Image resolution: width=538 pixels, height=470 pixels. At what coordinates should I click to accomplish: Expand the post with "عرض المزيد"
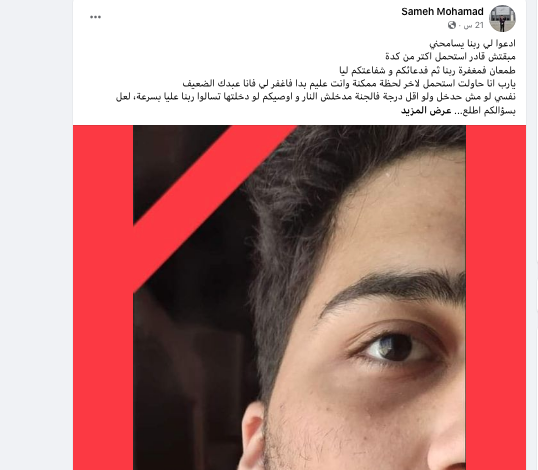point(426,110)
